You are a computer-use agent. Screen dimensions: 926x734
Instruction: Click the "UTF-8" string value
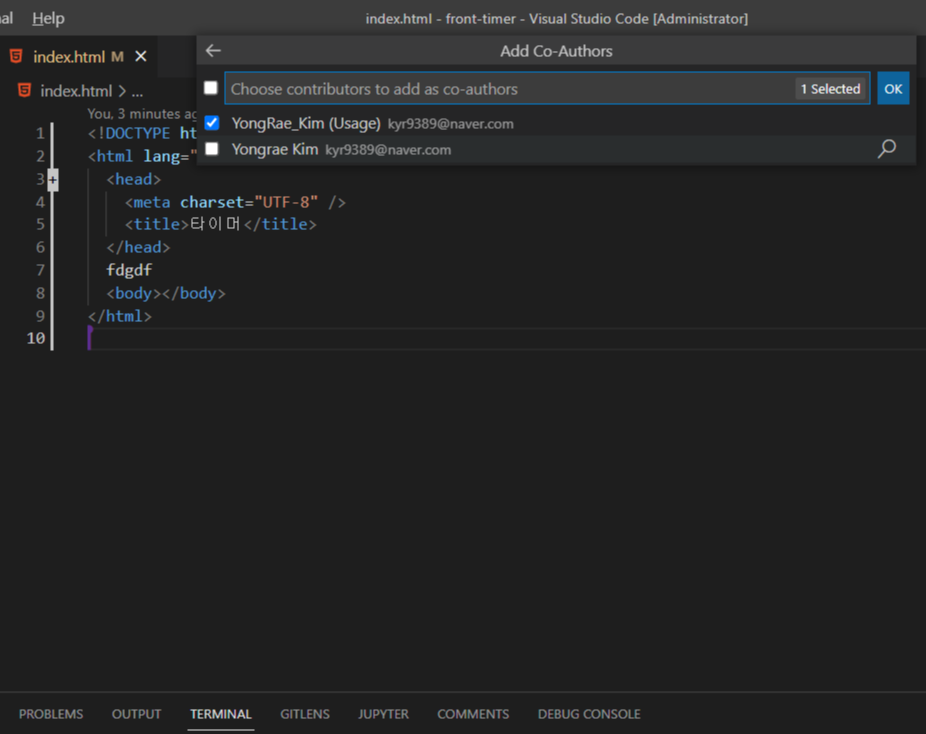point(286,202)
